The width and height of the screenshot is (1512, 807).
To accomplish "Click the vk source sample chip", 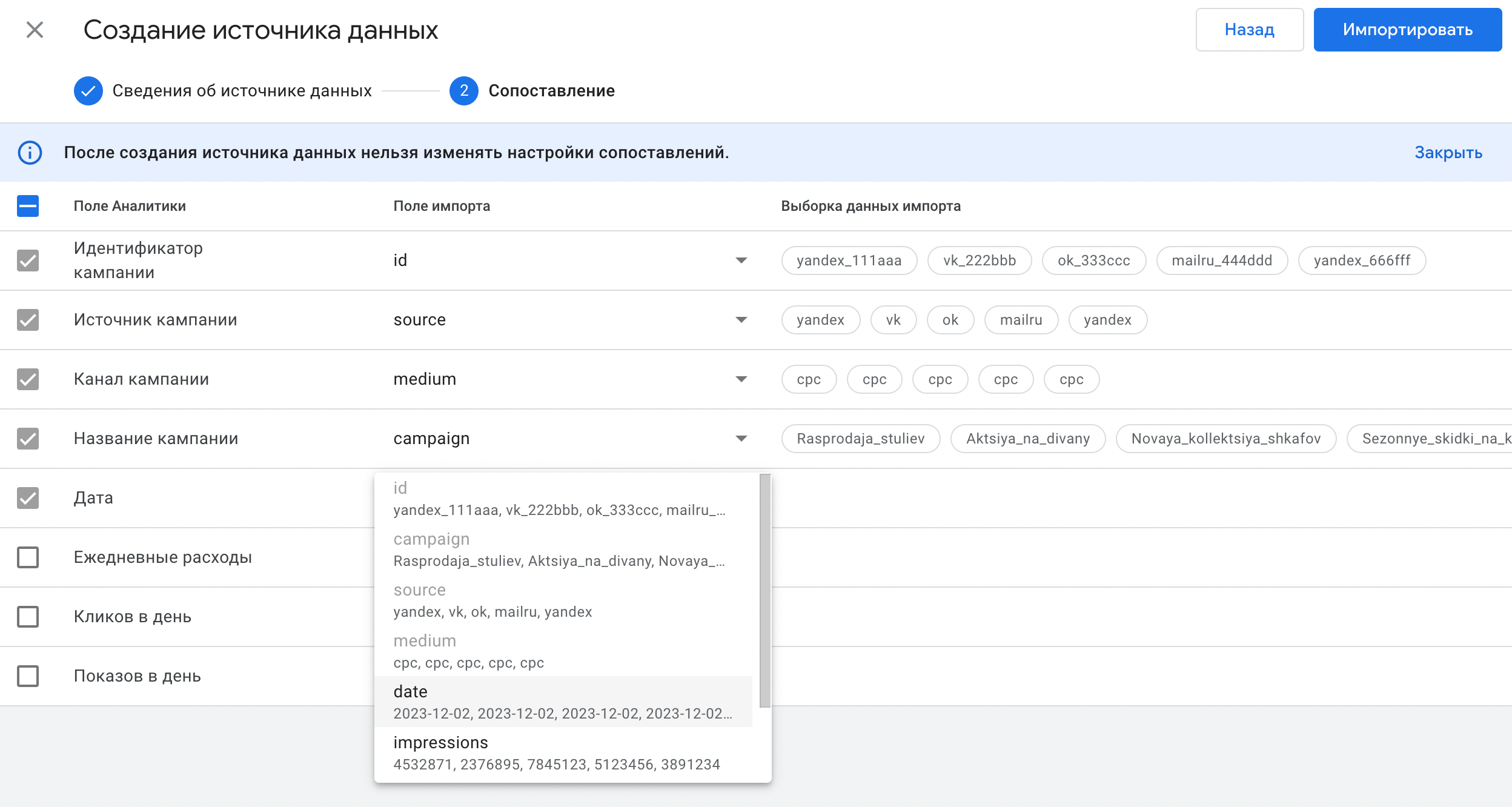I will tap(894, 320).
